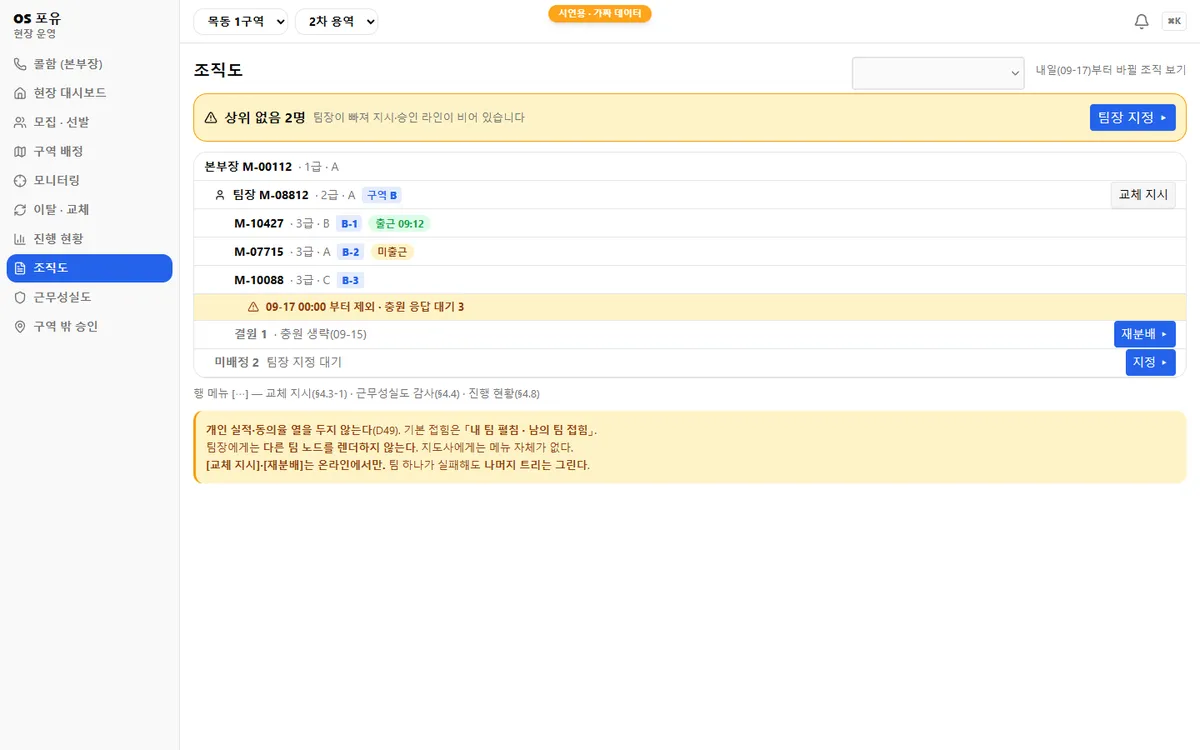The height and width of the screenshot is (750, 1200).
Task: Click the 조직도 page heading
Action: [218, 70]
